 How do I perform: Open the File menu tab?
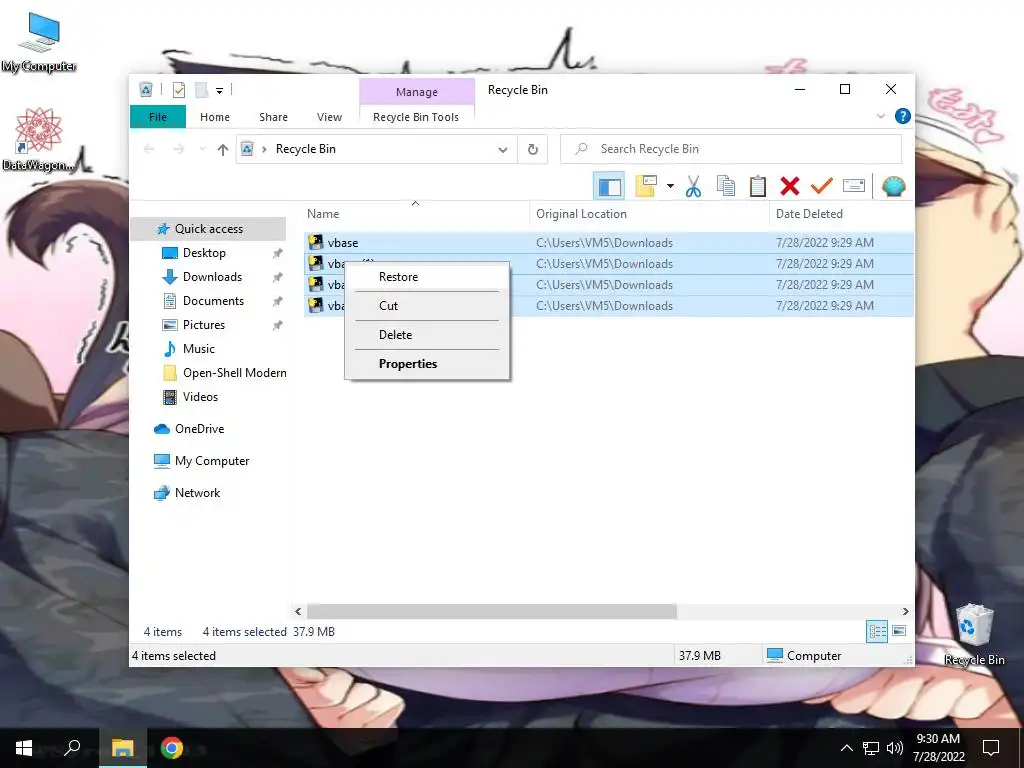[x=158, y=117]
